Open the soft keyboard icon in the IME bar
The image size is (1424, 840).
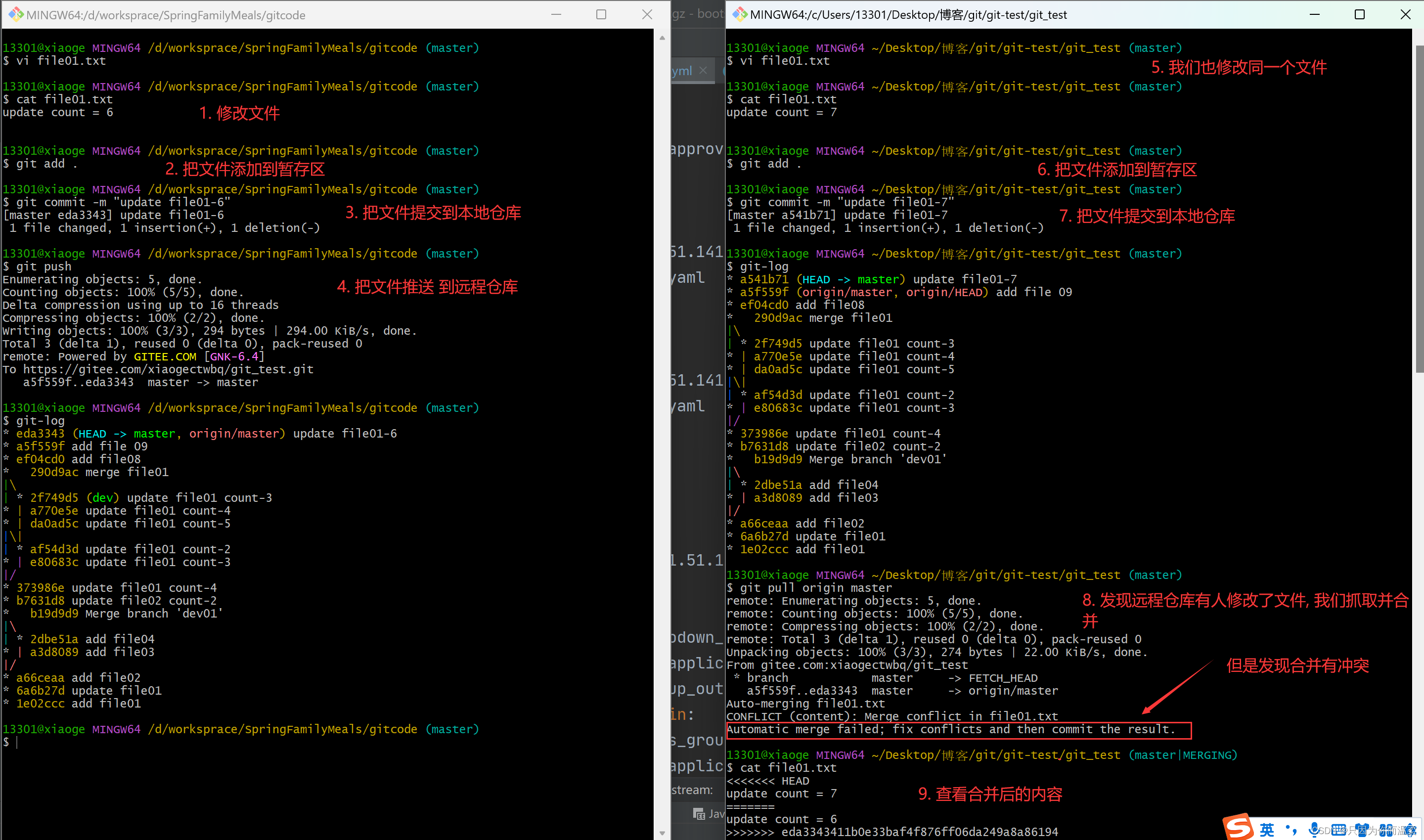pyautogui.click(x=1338, y=830)
